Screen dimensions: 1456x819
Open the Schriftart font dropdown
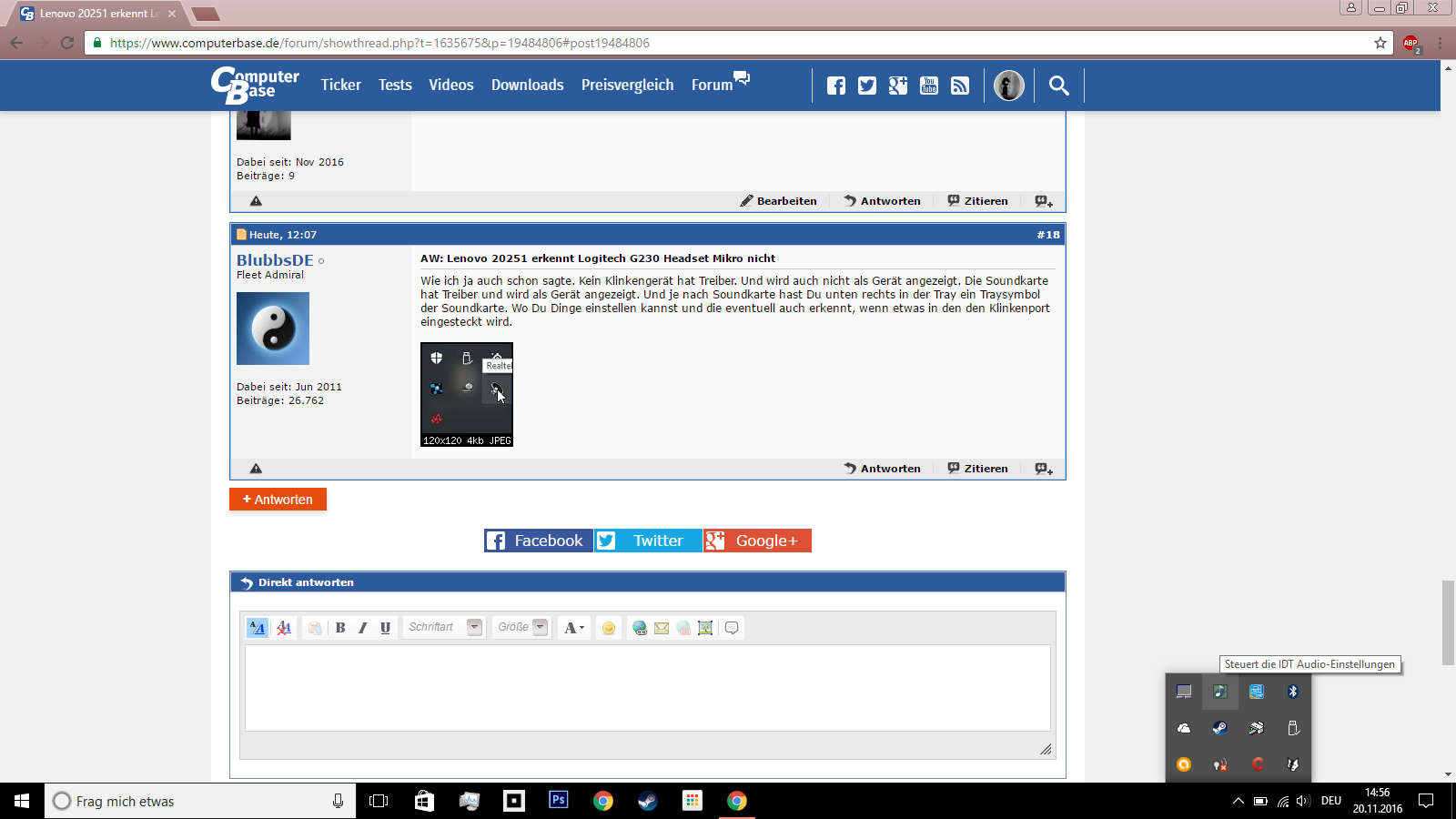coord(444,627)
